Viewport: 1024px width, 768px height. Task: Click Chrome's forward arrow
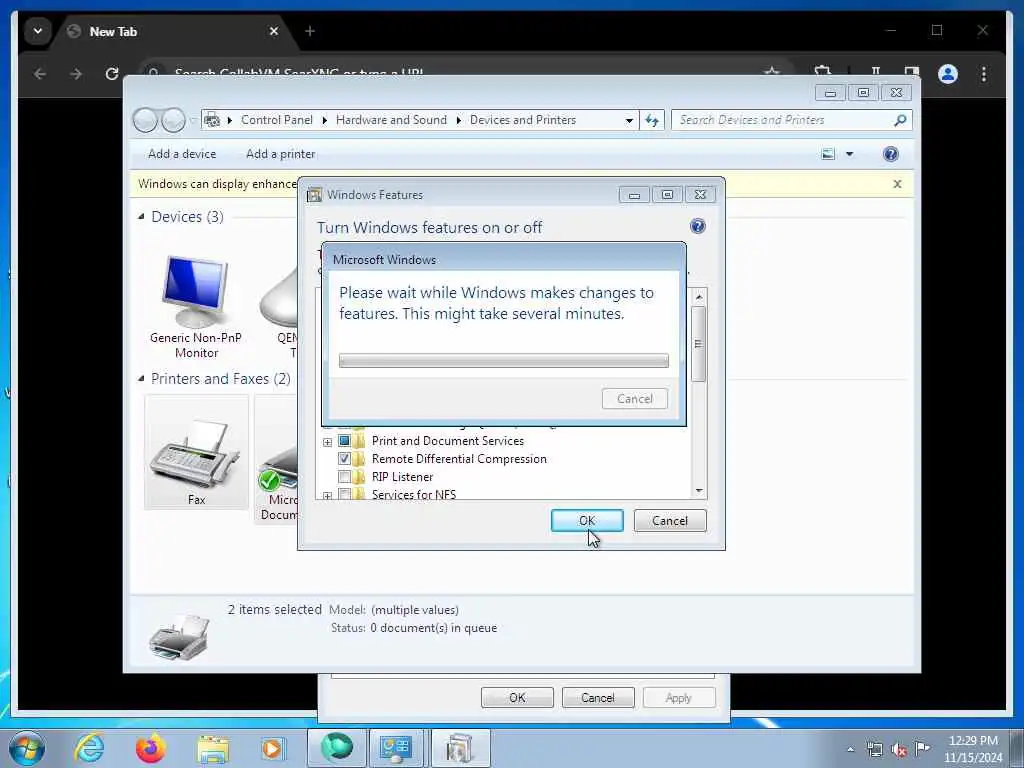tap(76, 74)
